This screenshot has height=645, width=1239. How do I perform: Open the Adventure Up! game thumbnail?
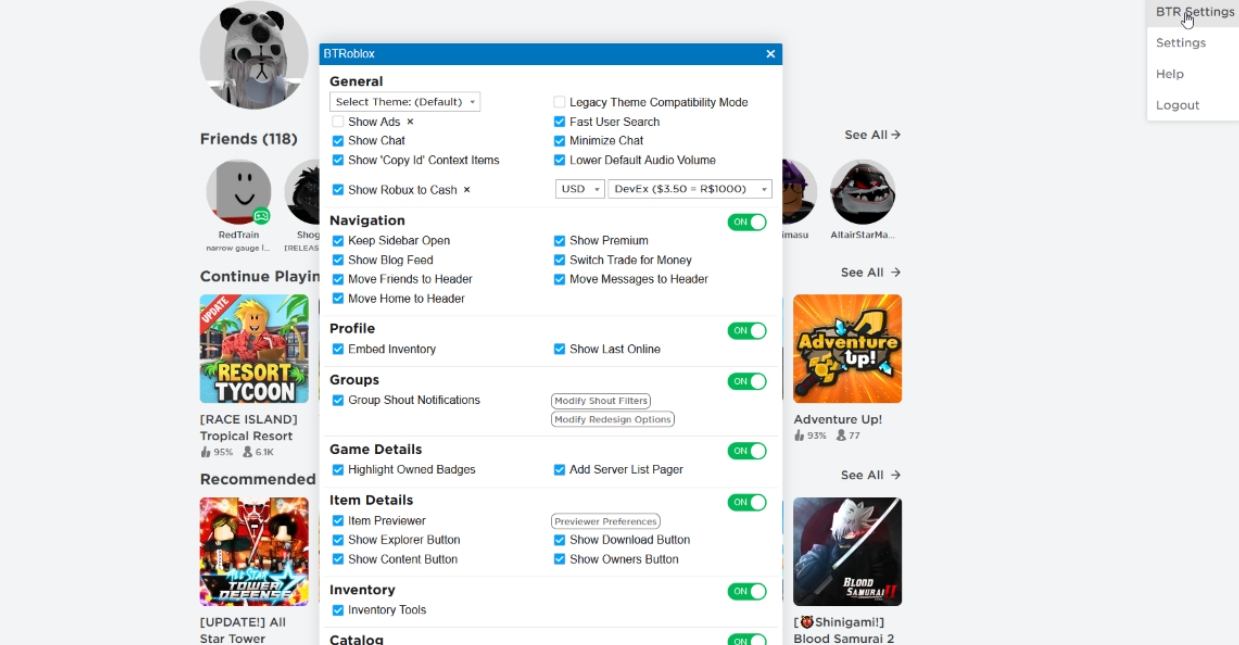point(847,349)
